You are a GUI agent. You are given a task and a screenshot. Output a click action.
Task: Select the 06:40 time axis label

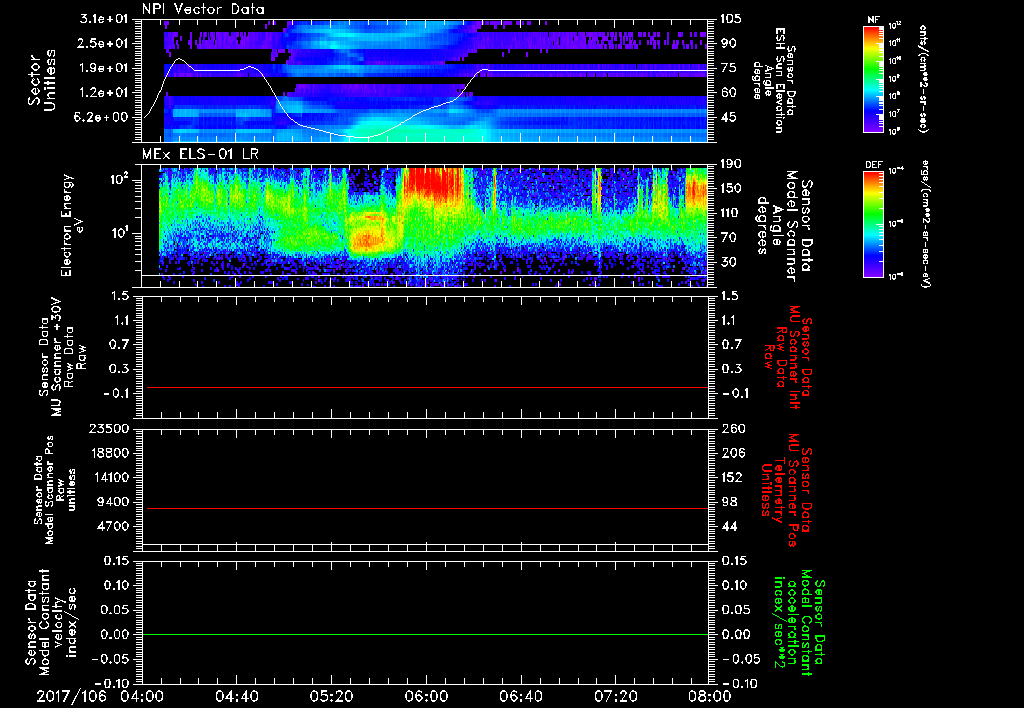[x=520, y=696]
